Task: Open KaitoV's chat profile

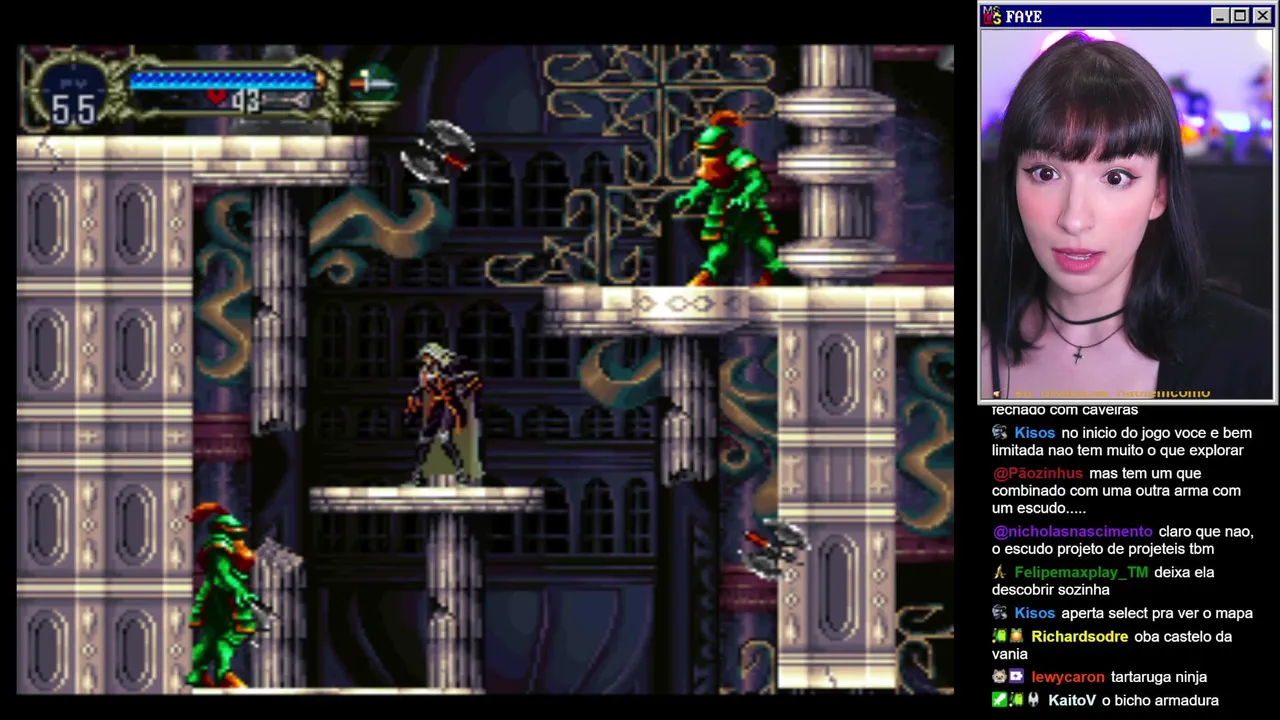Action: click(1071, 701)
